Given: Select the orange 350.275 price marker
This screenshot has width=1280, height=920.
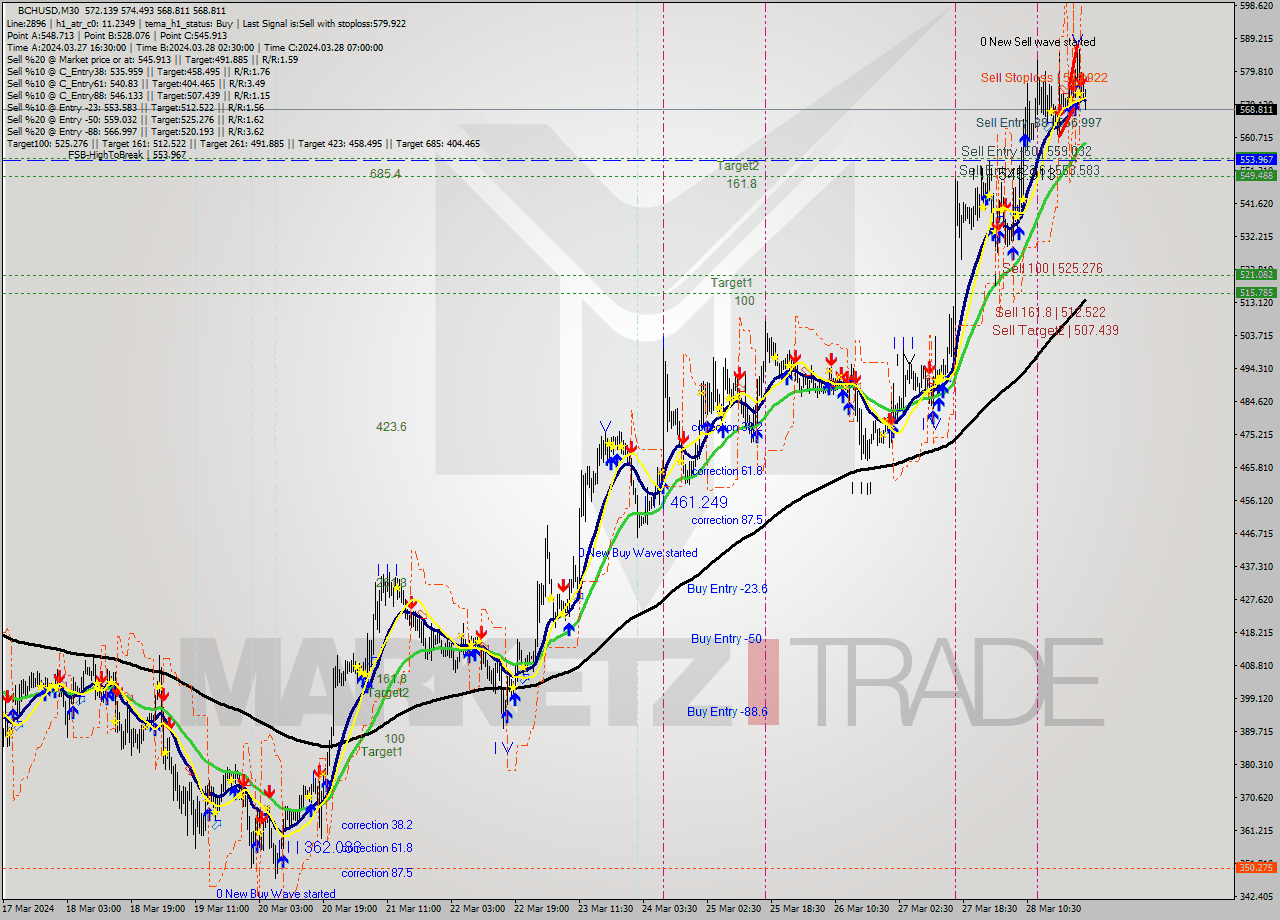Looking at the screenshot, I should 1257,867.
